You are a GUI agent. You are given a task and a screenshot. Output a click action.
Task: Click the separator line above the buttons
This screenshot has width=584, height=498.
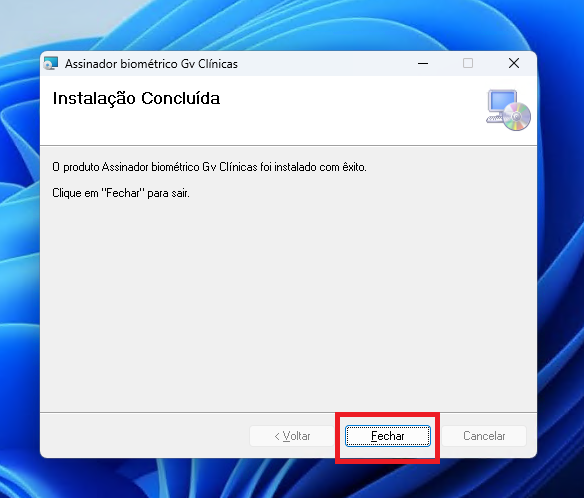[289, 412]
